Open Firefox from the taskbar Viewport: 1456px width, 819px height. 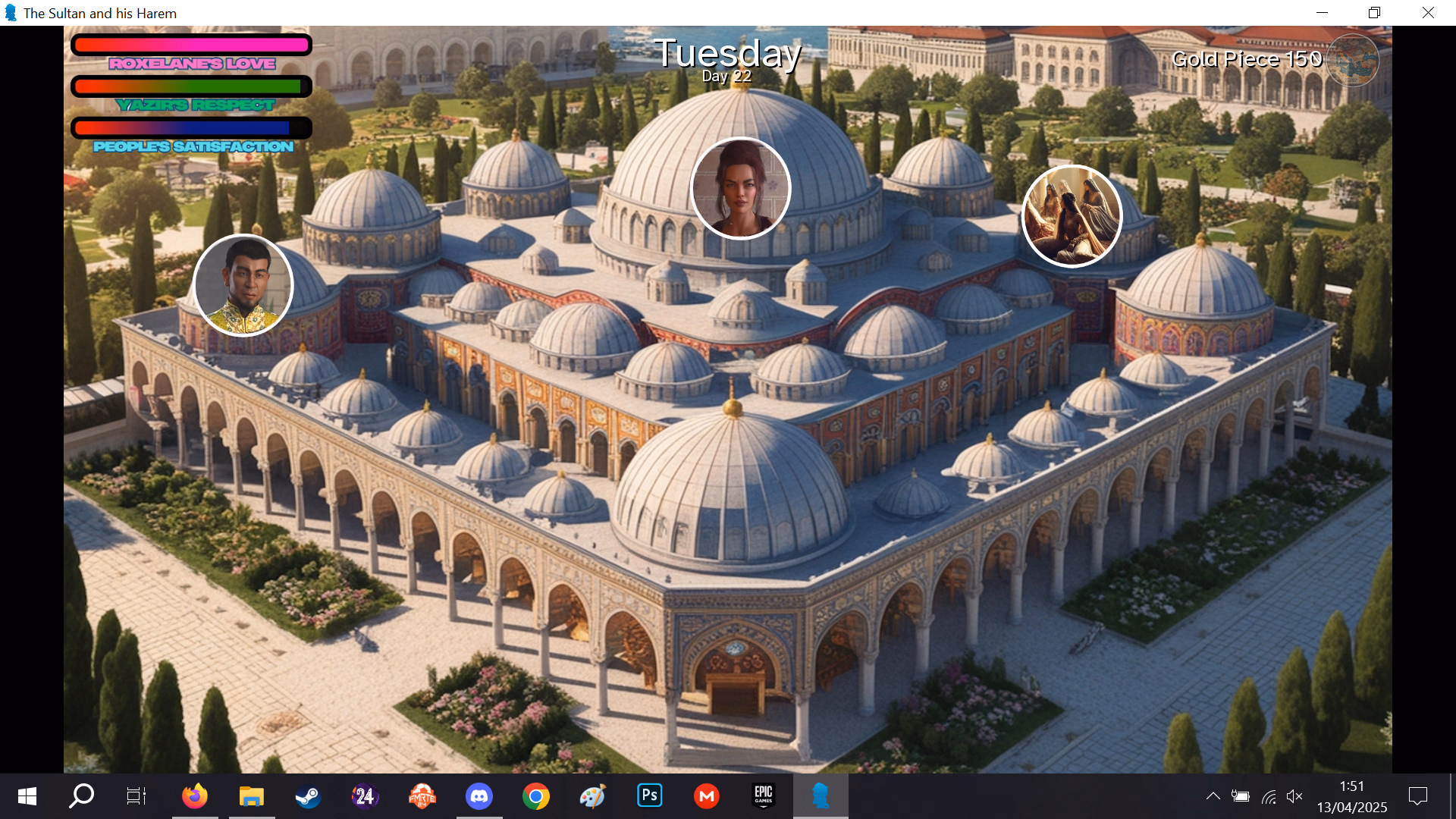[195, 796]
